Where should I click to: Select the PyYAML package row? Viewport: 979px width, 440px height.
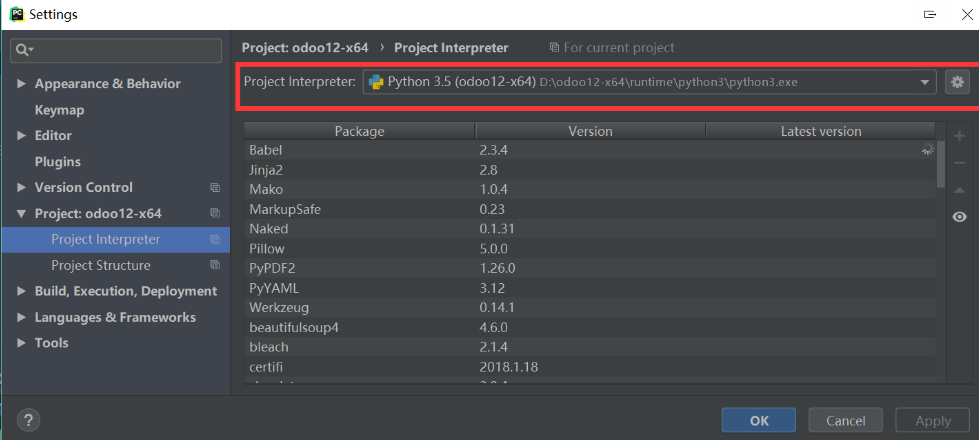click(590, 288)
